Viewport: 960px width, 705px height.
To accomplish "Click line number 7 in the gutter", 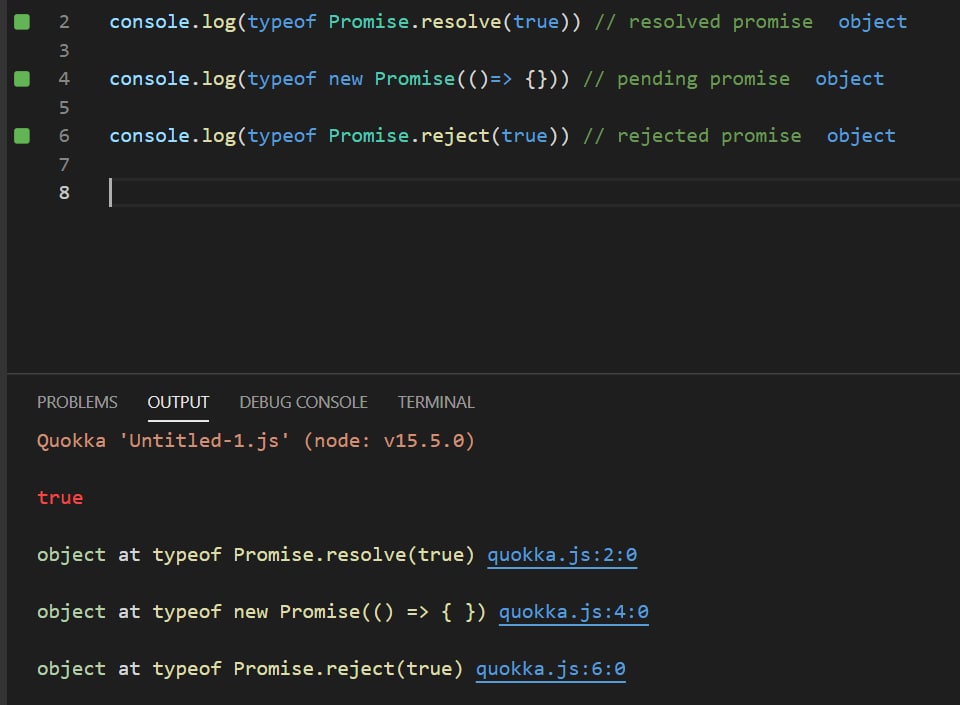I will [64, 165].
